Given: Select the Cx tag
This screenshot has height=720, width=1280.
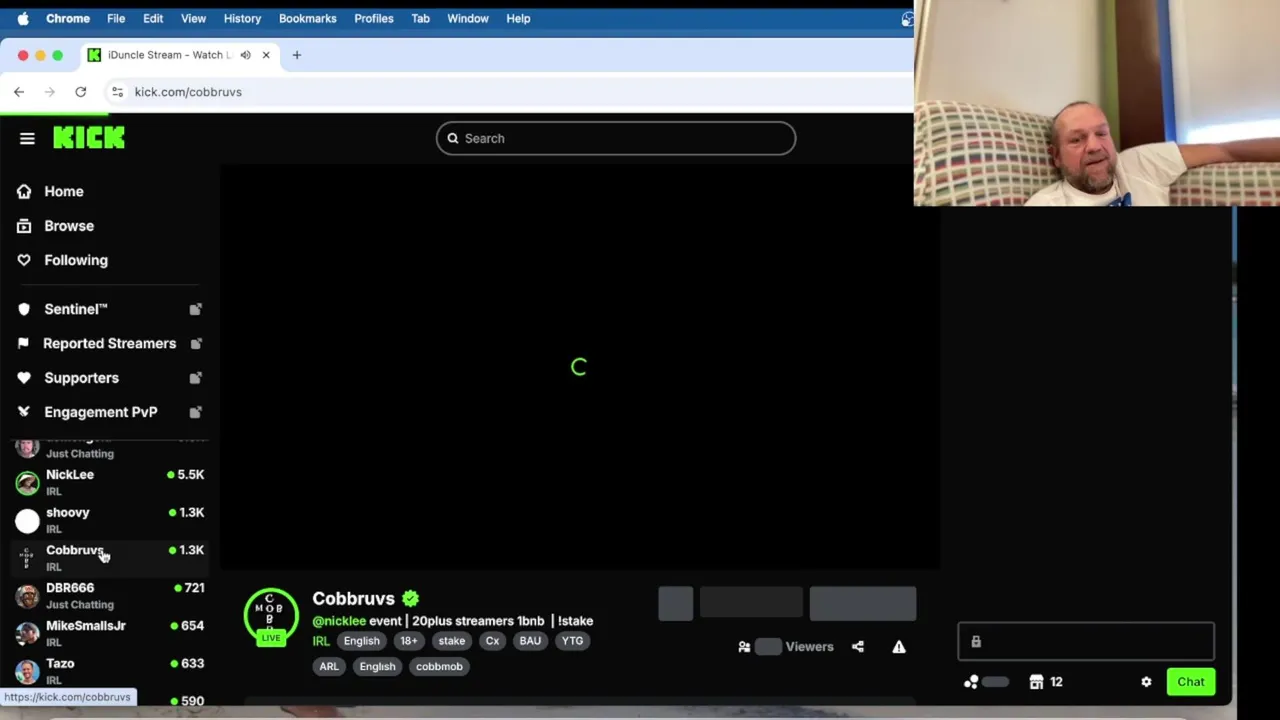Looking at the screenshot, I should tap(492, 641).
